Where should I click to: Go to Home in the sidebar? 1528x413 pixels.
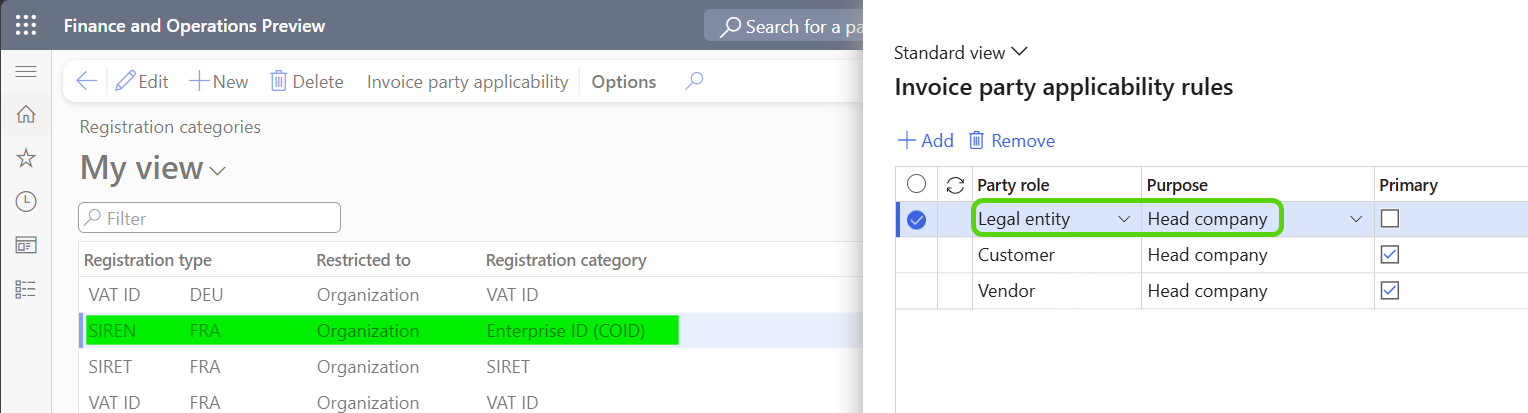click(26, 115)
